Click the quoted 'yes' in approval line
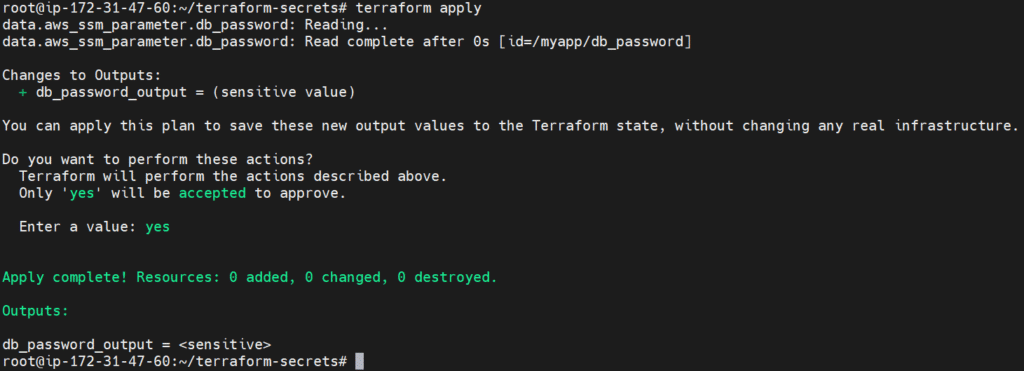The image size is (1024, 371). coord(86,193)
